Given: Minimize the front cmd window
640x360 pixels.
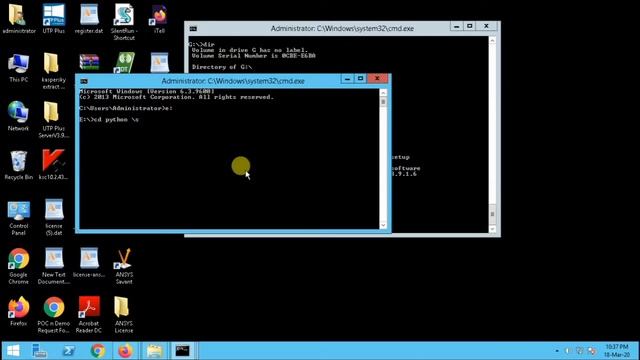Looking at the screenshot, I should point(347,79).
